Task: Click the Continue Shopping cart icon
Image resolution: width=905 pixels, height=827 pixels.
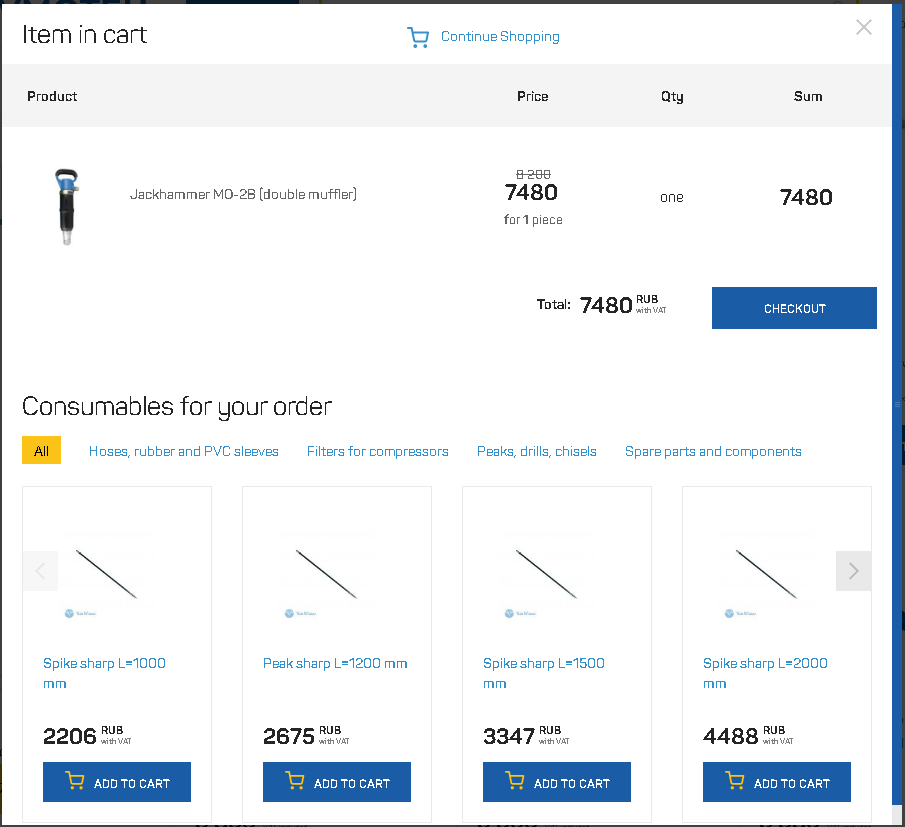Action: 418,37
